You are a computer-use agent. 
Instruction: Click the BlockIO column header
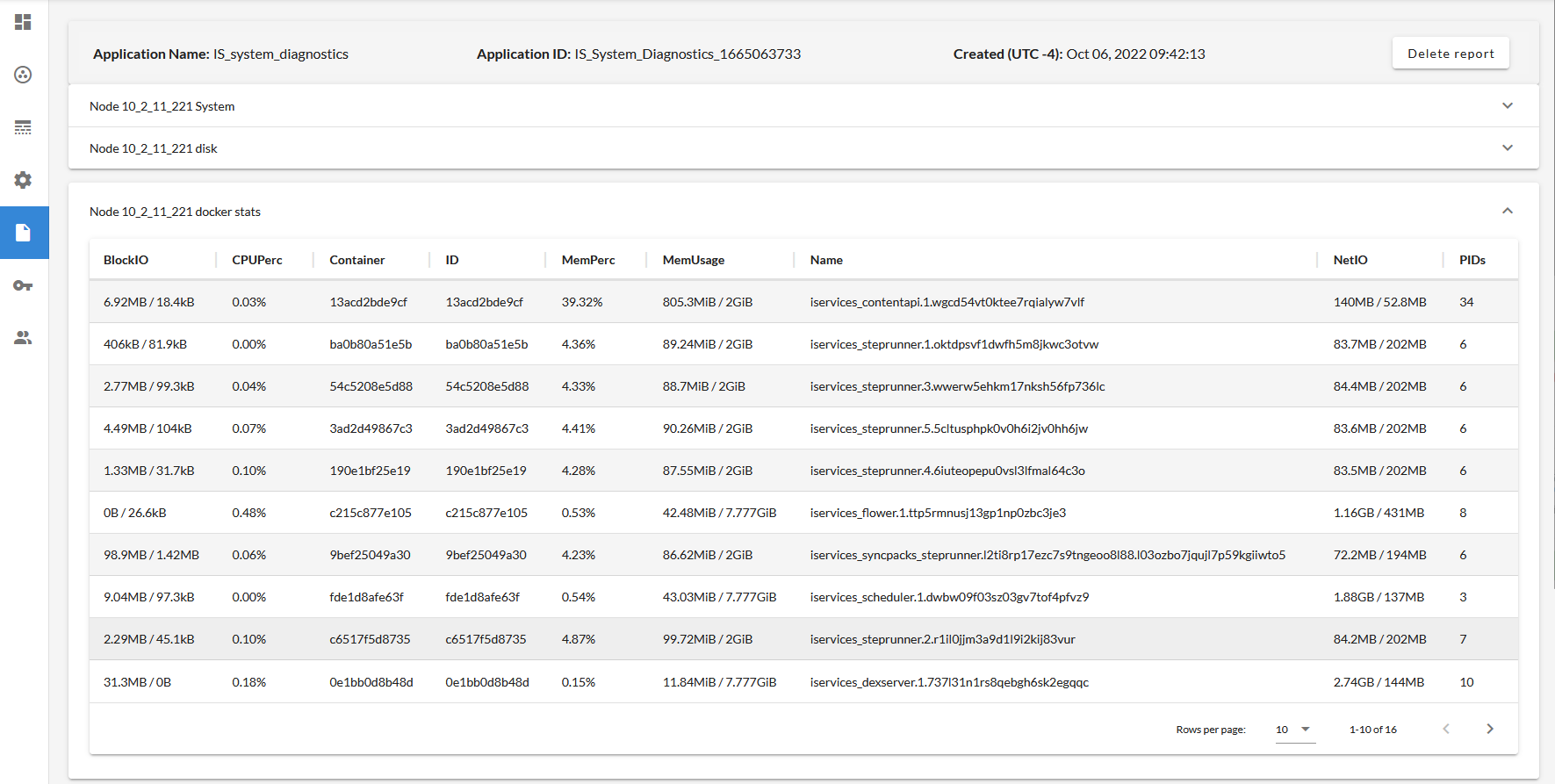tap(126, 260)
